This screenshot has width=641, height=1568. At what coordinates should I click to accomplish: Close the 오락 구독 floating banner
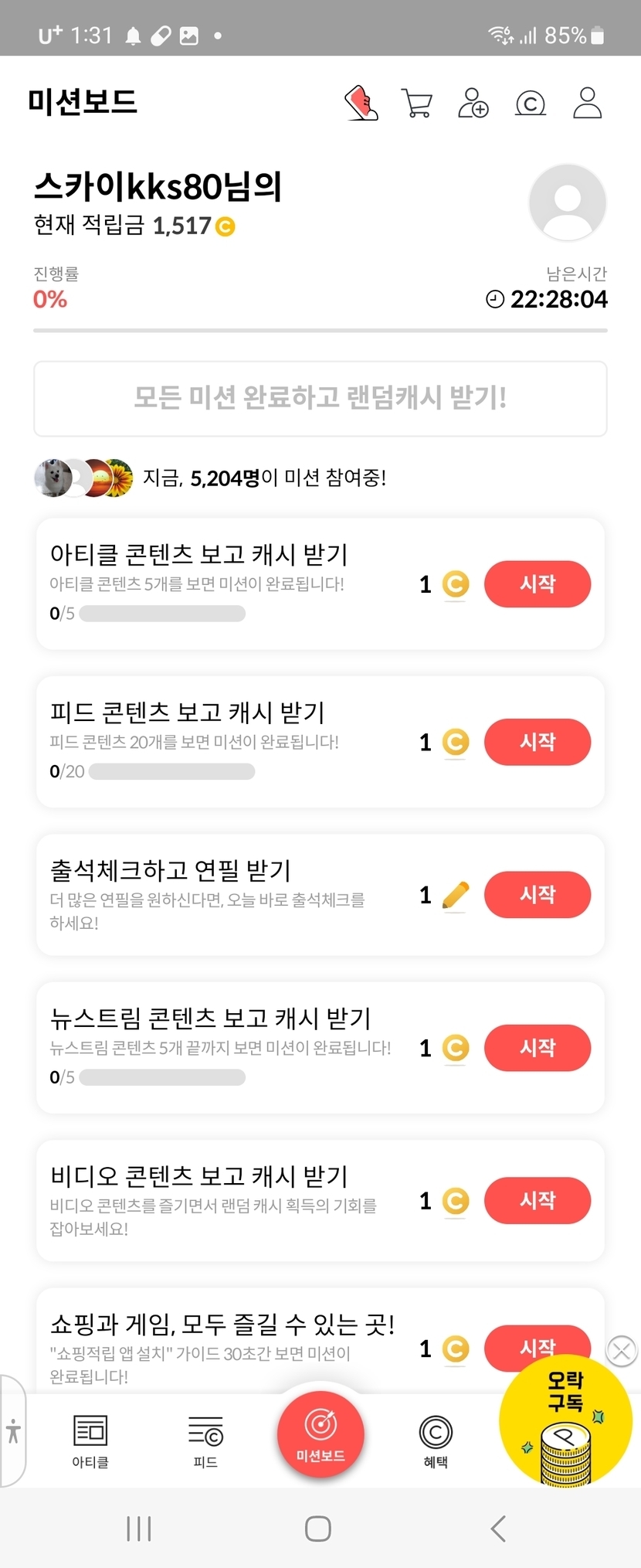pyautogui.click(x=622, y=1350)
